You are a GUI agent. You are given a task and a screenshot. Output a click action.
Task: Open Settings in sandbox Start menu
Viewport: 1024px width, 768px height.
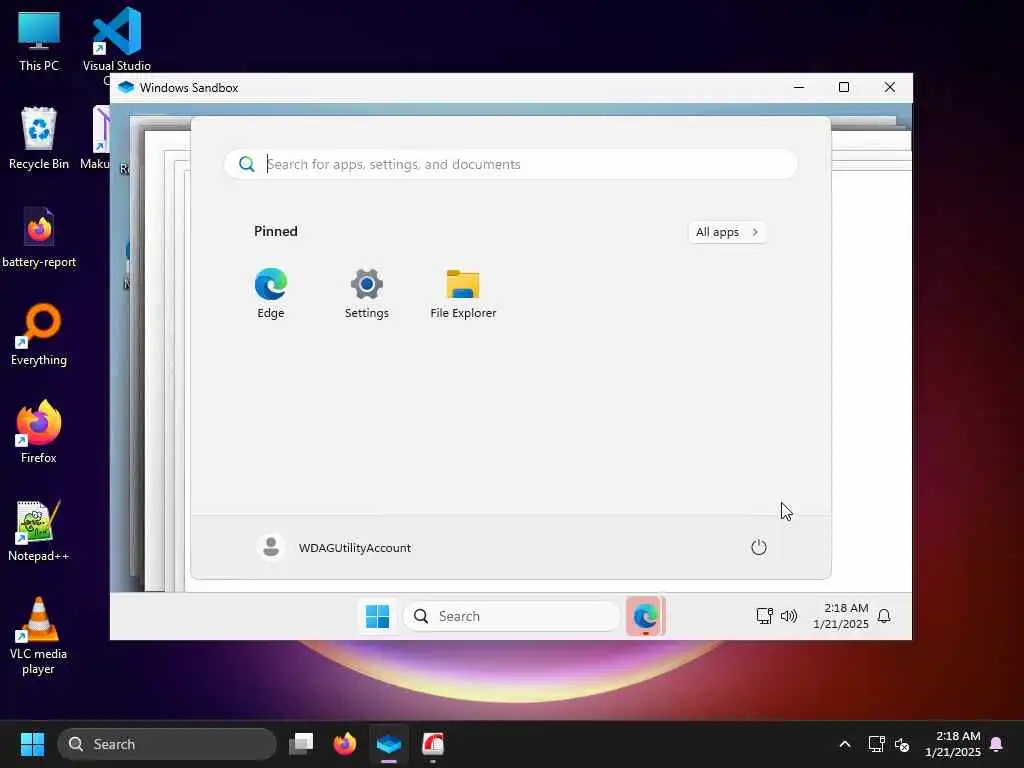366,293
